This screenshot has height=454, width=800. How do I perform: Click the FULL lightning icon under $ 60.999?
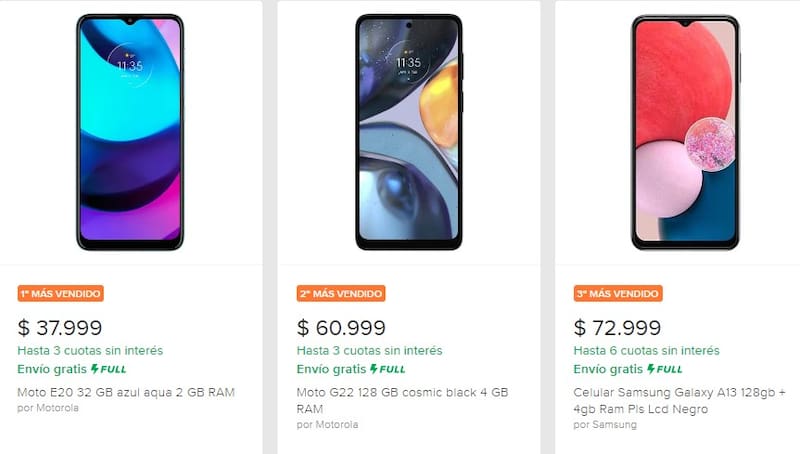(x=387, y=369)
